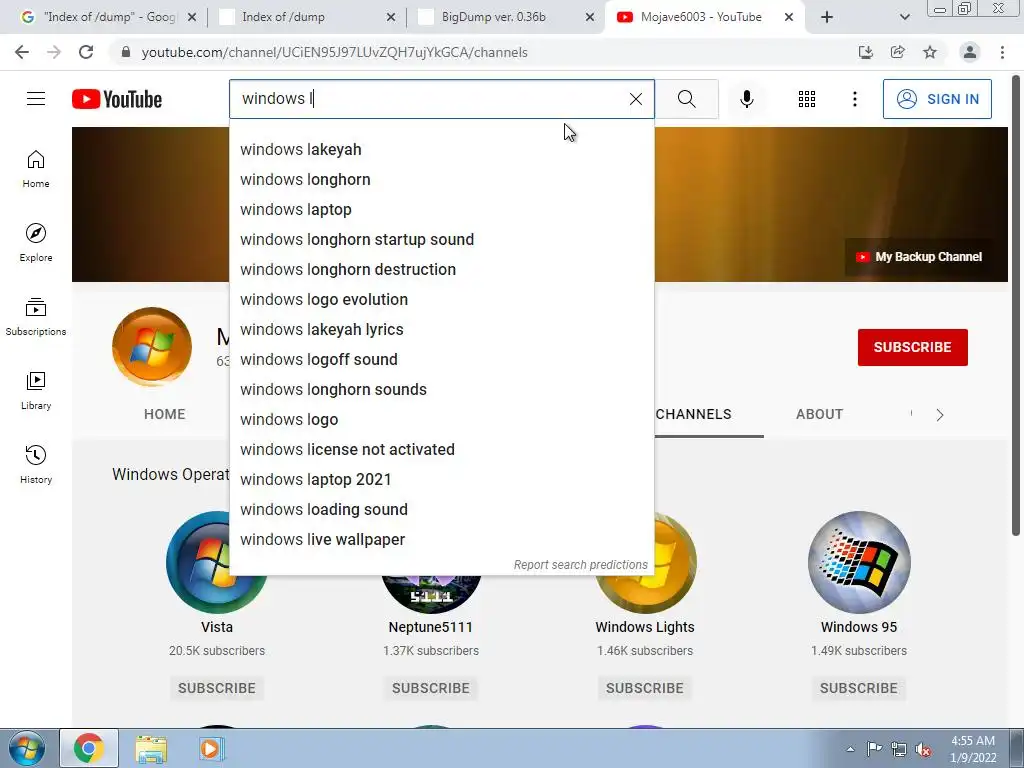Close the BigDump ver. 0.36b tab
Viewport: 1024px width, 768px height.
tap(590, 17)
